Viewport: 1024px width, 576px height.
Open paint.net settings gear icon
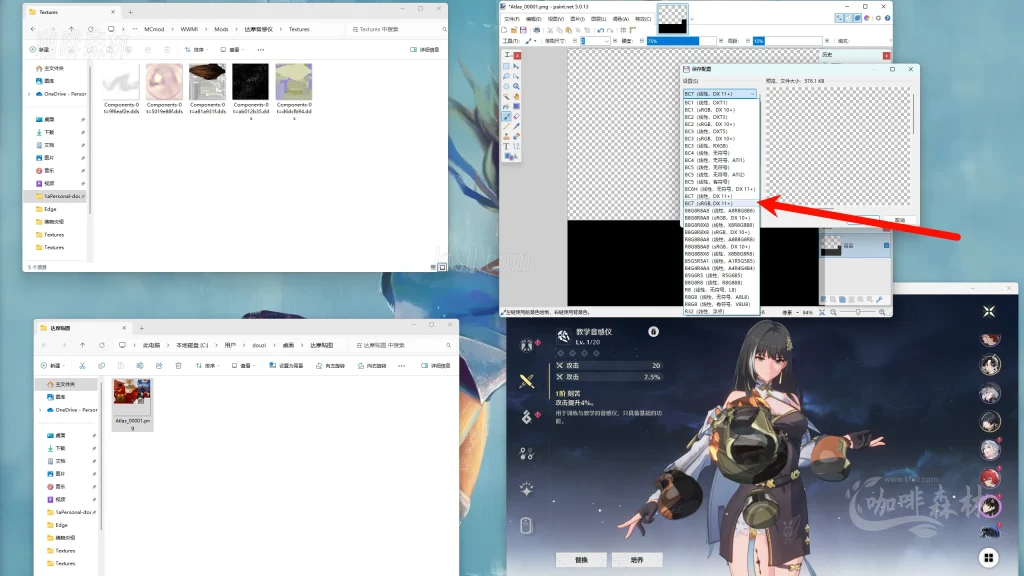point(878,17)
